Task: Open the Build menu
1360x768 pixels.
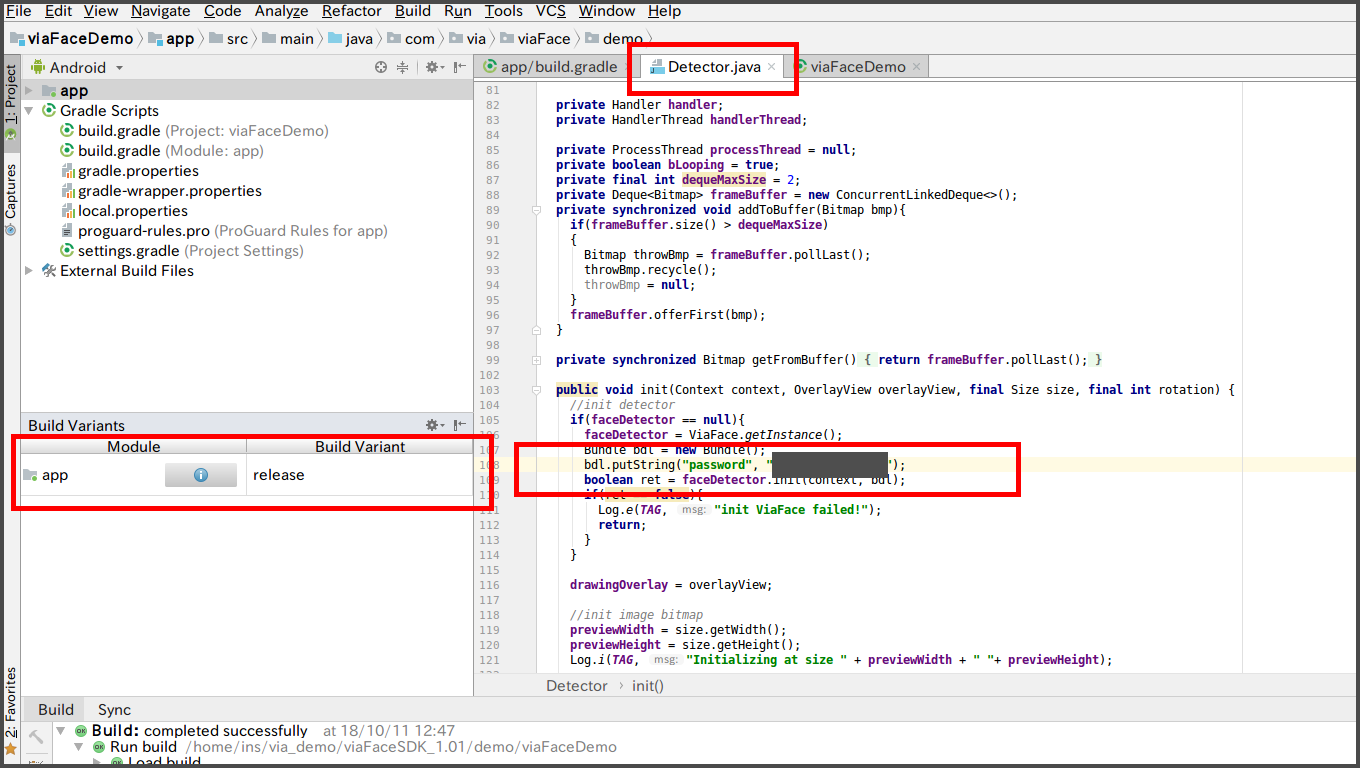Action: tap(413, 11)
